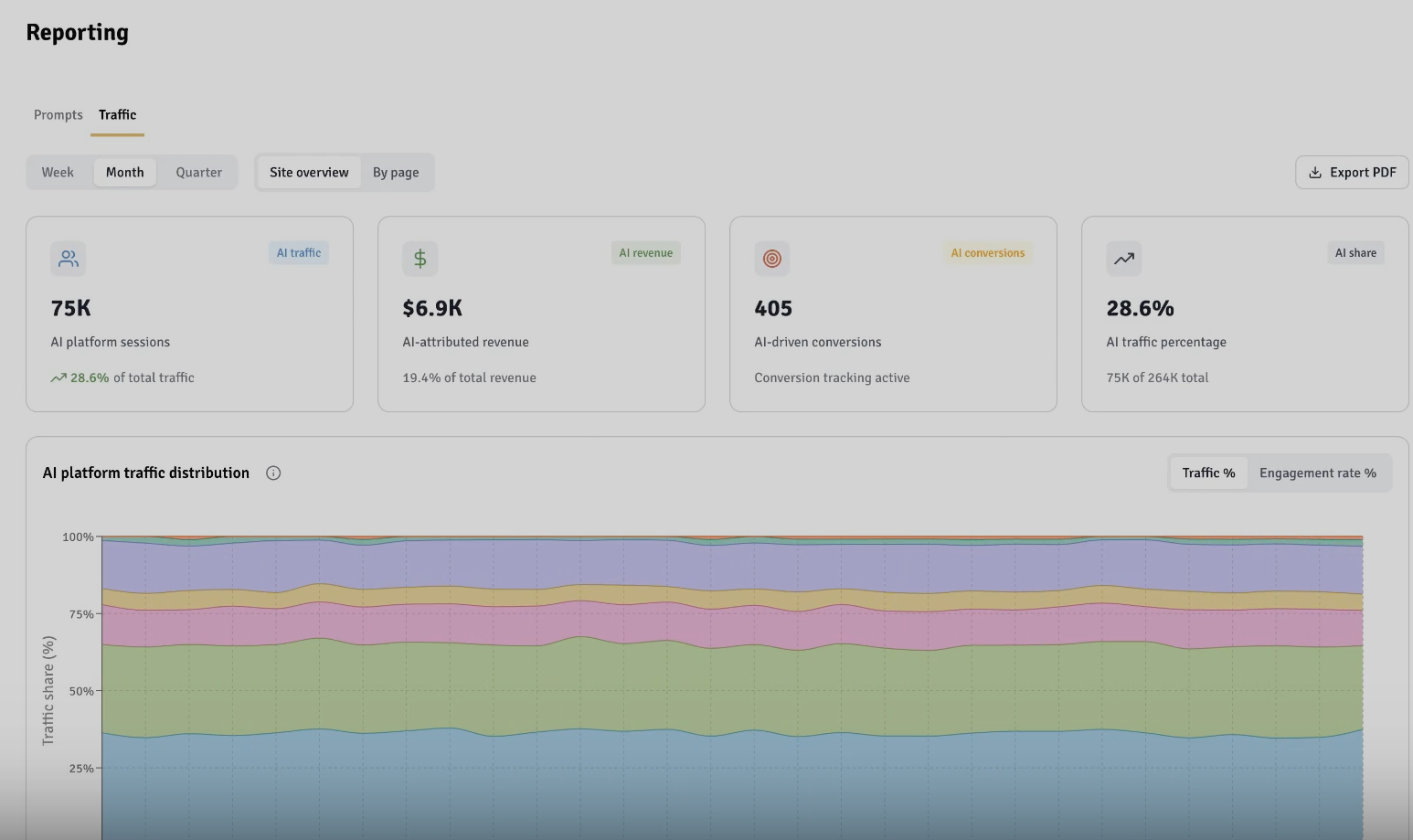The height and width of the screenshot is (840, 1413).
Task: Click '19.4% of total revenue' text
Action: pyautogui.click(x=469, y=378)
